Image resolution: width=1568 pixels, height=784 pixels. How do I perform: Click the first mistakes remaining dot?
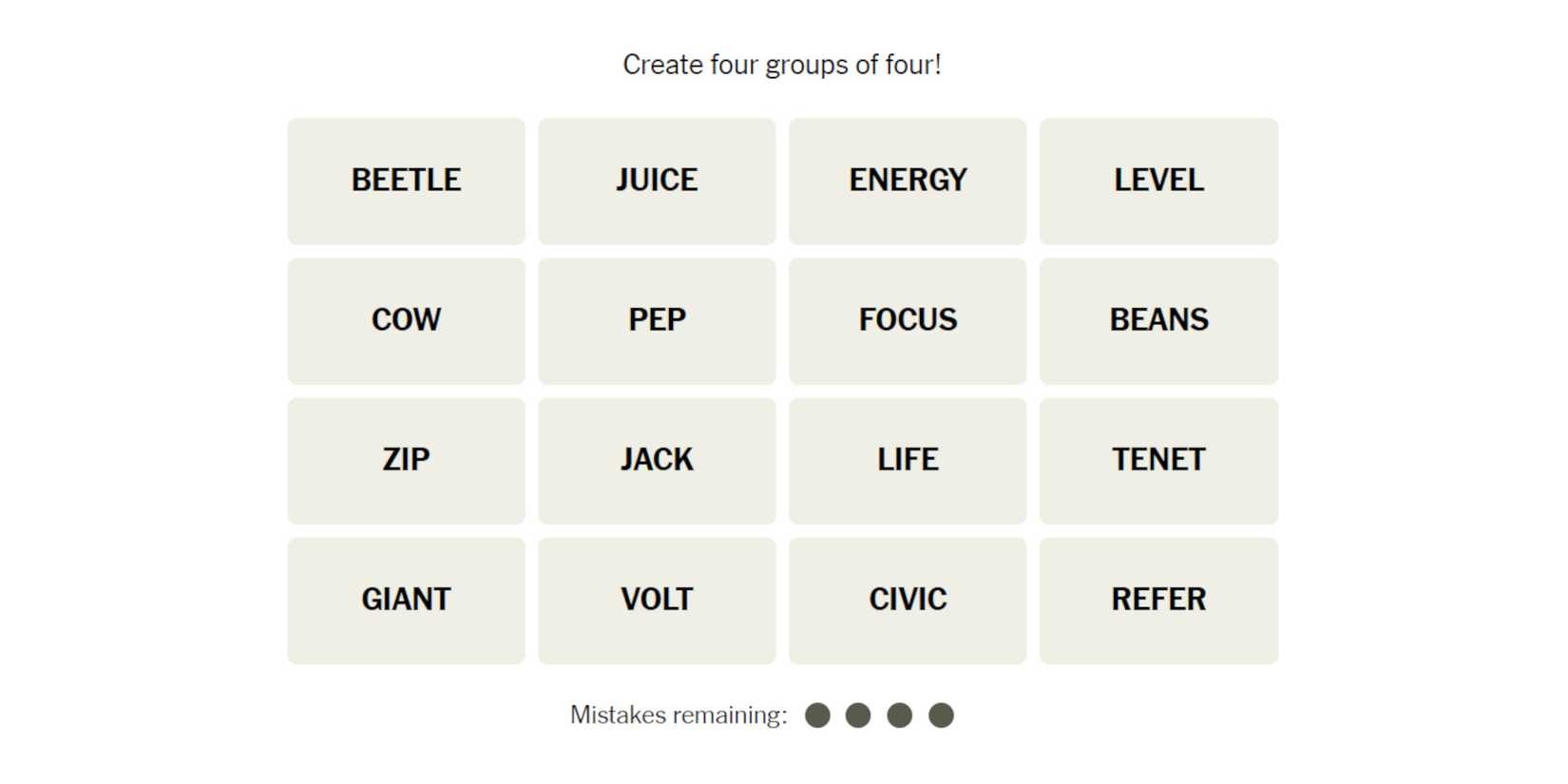click(817, 716)
